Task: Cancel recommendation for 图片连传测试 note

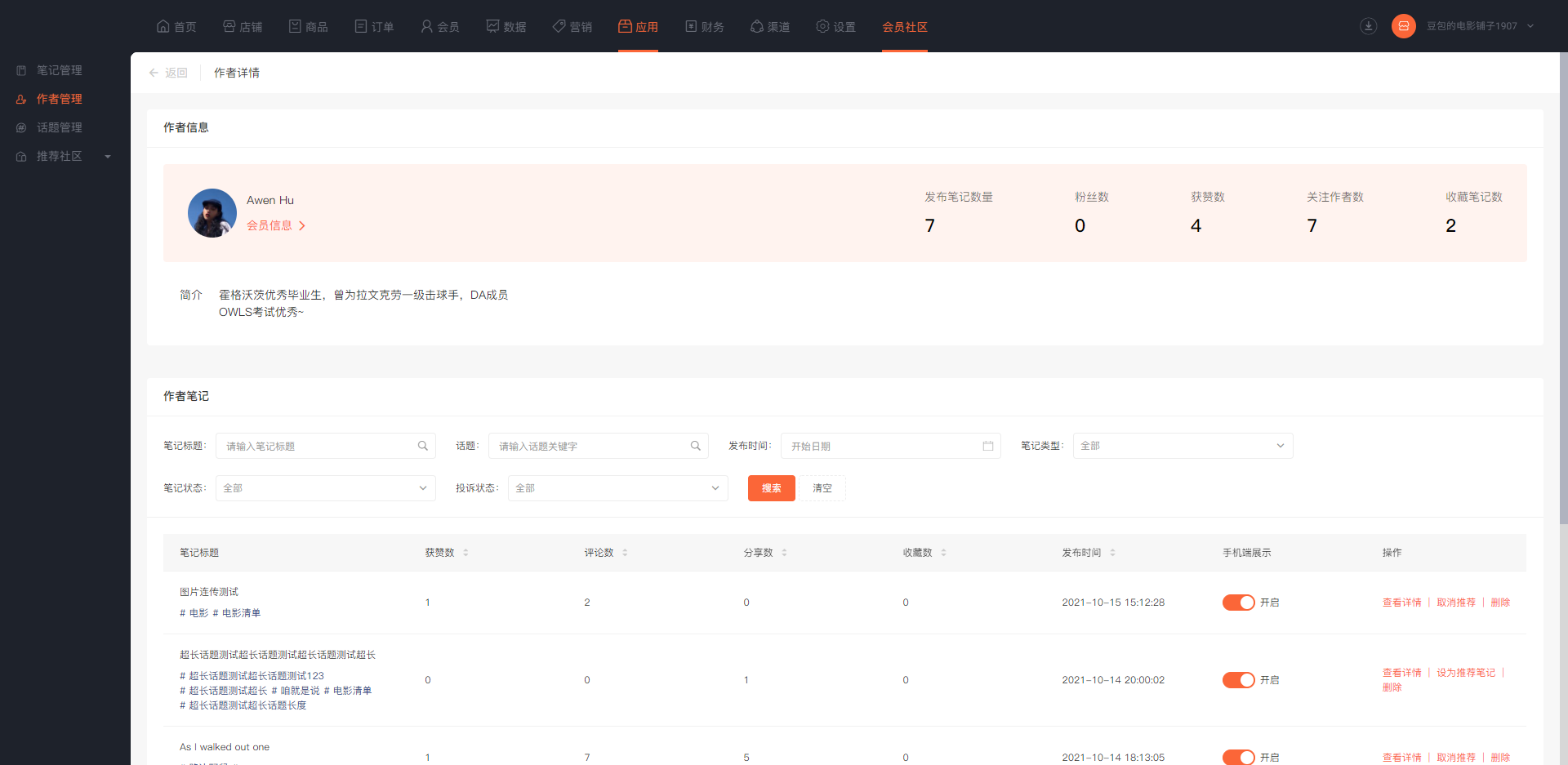Action: point(1456,603)
